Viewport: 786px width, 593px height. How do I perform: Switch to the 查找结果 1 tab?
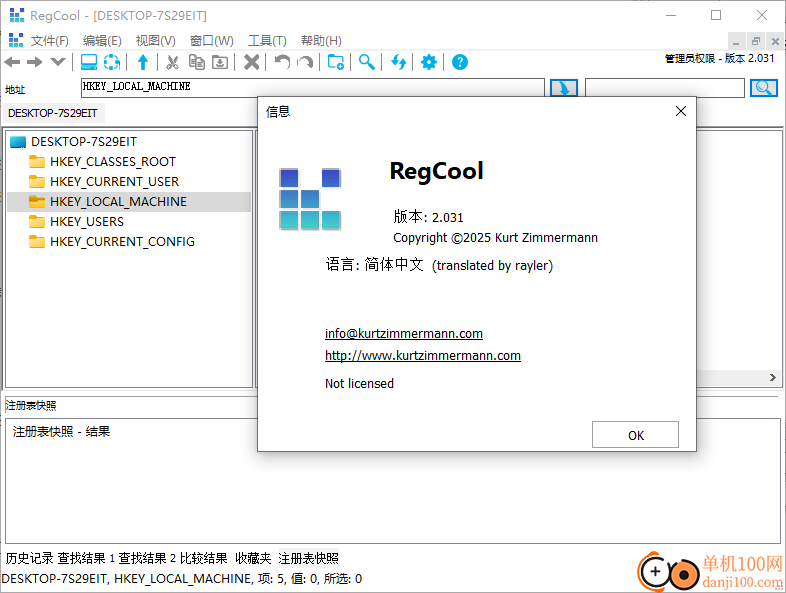(86, 558)
